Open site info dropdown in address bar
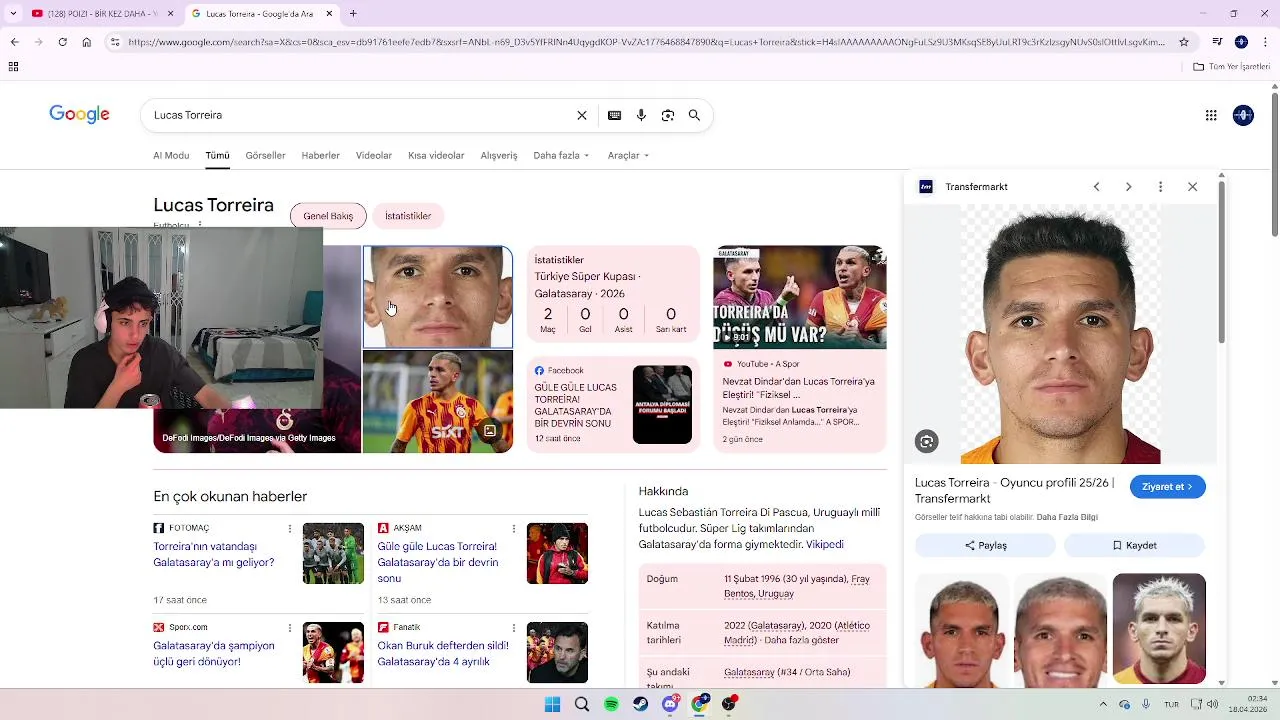 tap(115, 42)
